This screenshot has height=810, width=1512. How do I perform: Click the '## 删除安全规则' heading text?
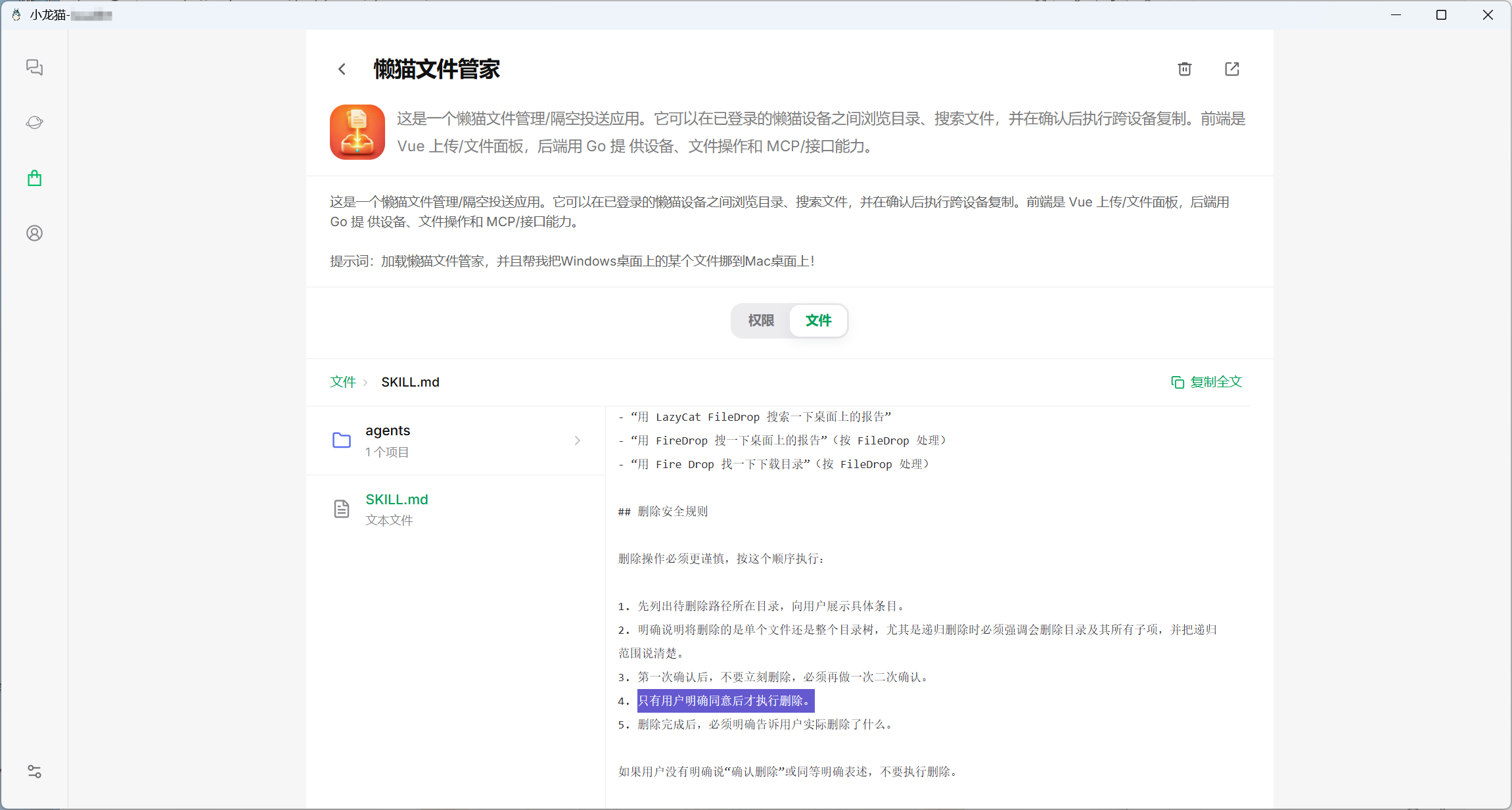pyautogui.click(x=663, y=512)
